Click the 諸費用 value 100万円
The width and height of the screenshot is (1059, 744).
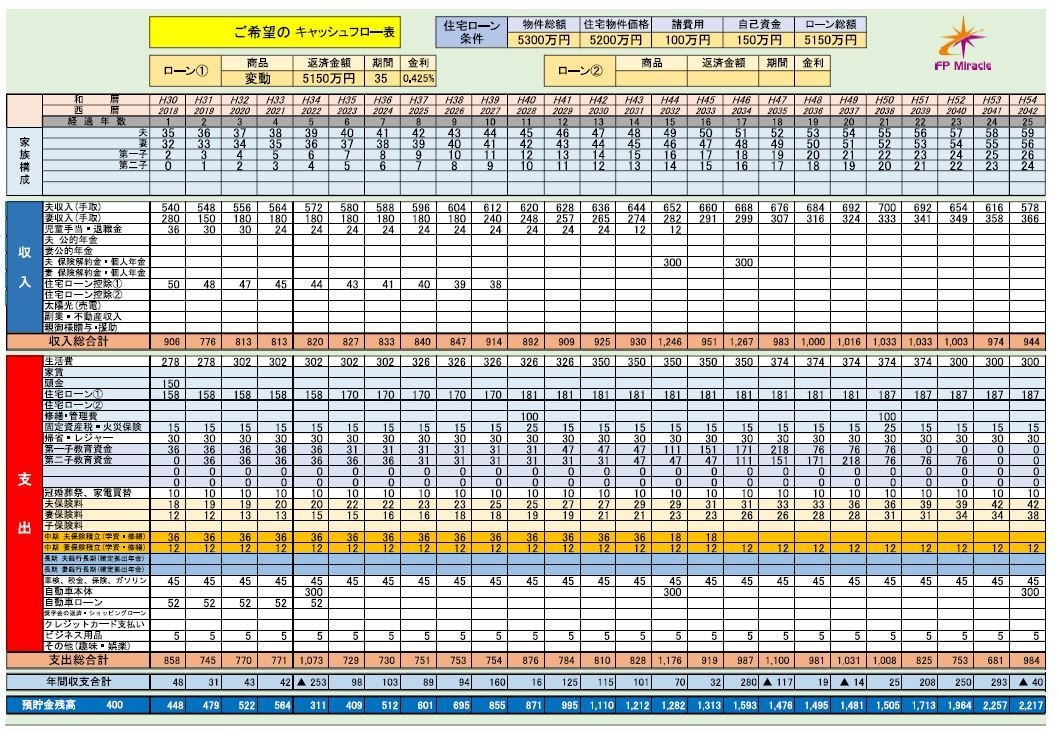point(687,41)
